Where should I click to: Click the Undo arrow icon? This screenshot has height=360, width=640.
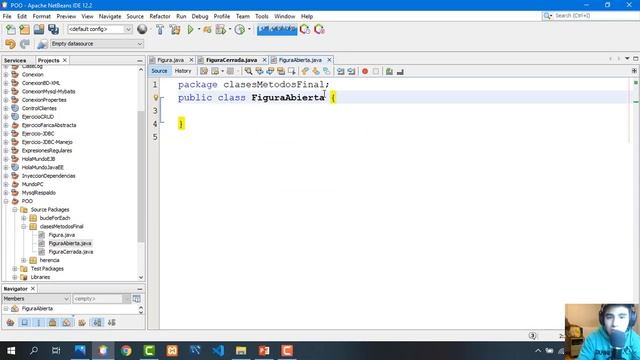coord(10,44)
